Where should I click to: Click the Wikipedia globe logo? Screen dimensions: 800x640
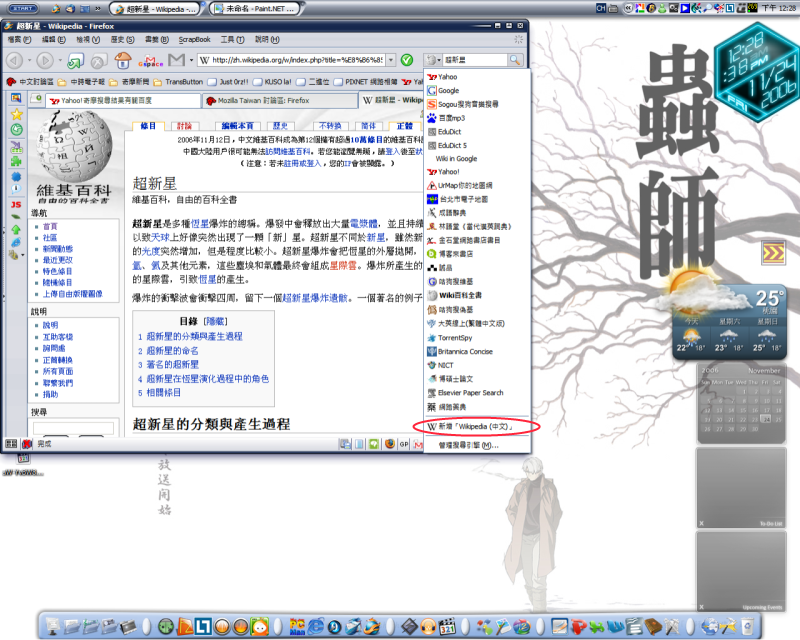74,146
